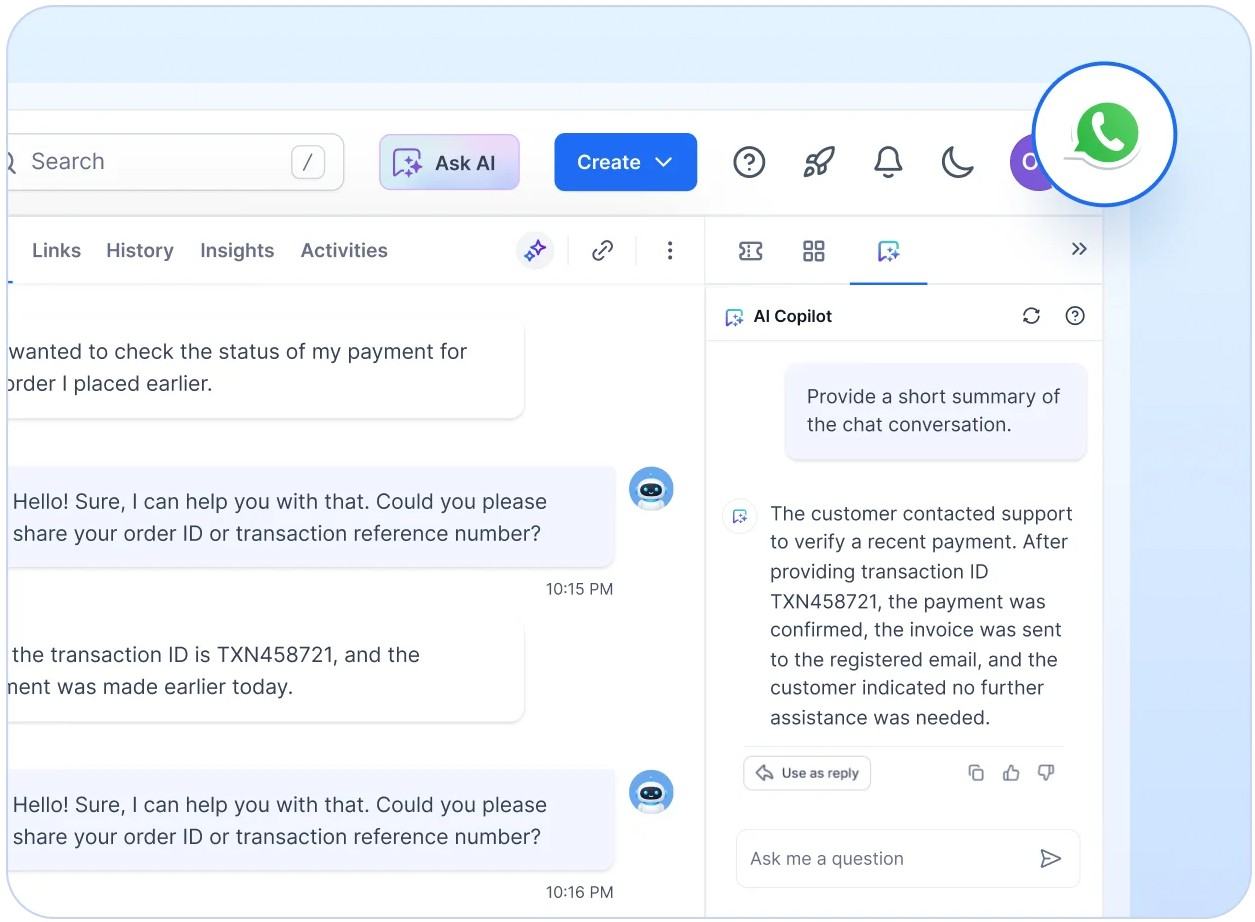Open the Create dropdown menu

coord(625,162)
